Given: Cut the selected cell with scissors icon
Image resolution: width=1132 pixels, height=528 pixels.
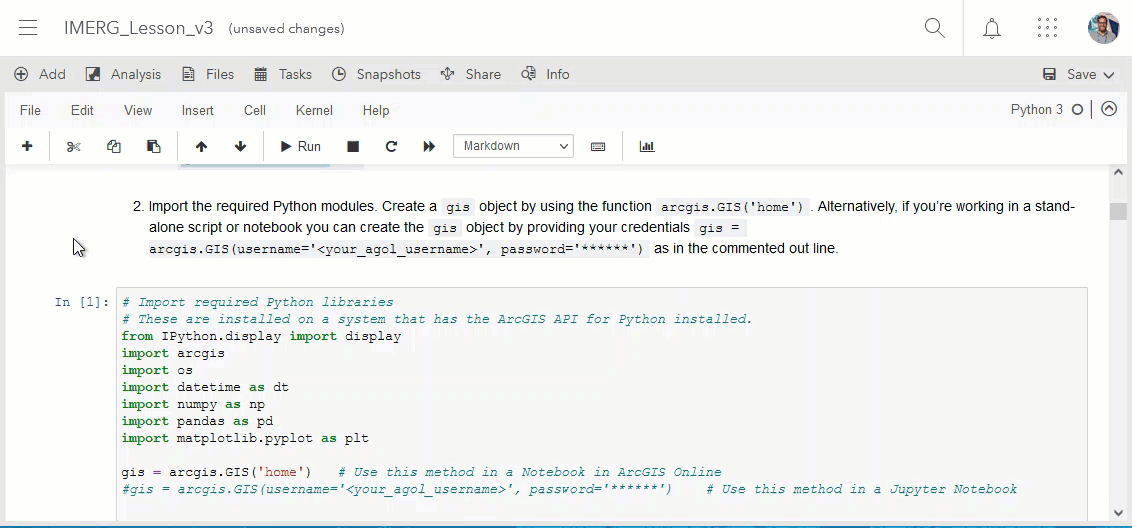Looking at the screenshot, I should (x=73, y=146).
